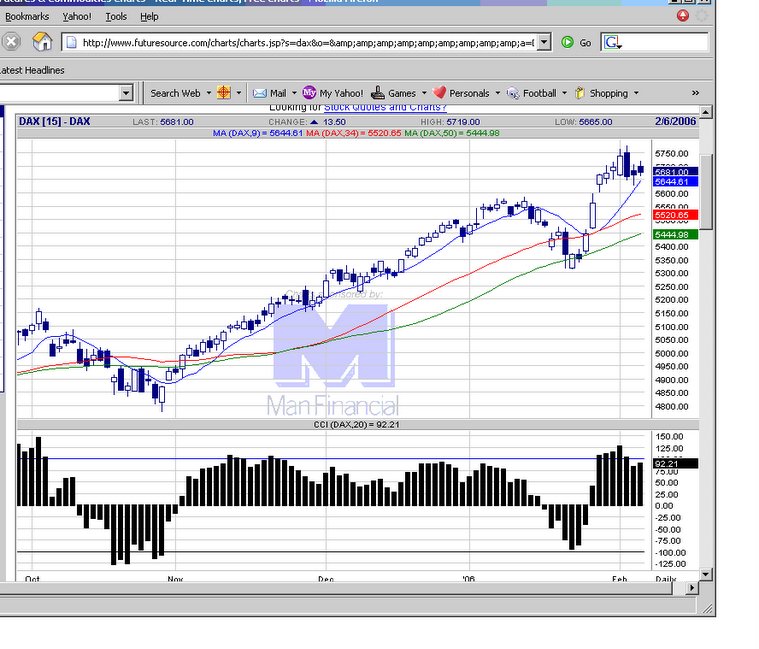Click the green Go arrow icon
The image size is (759, 649).
point(567,43)
